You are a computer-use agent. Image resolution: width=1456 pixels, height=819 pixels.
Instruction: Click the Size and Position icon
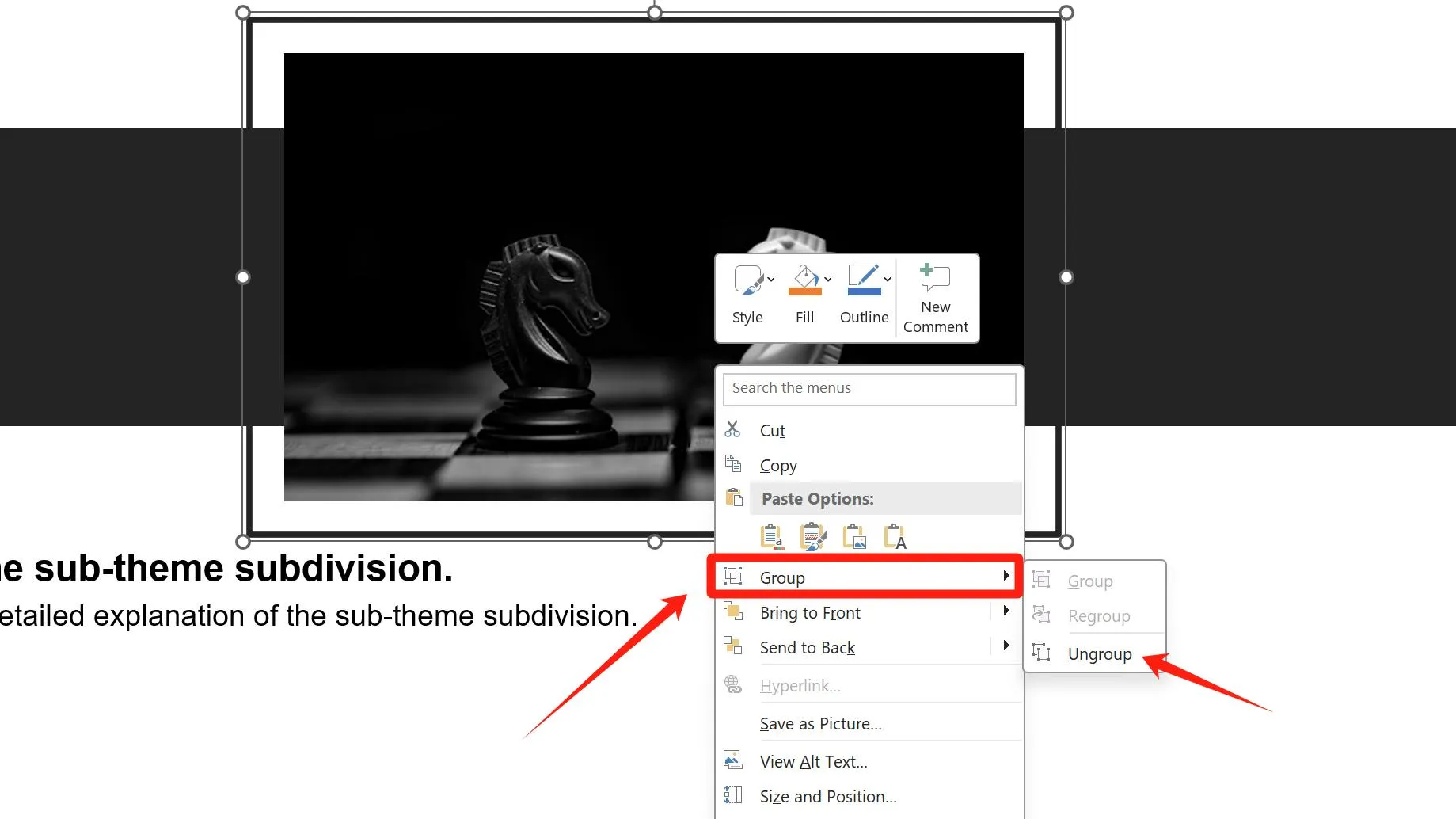click(x=732, y=794)
